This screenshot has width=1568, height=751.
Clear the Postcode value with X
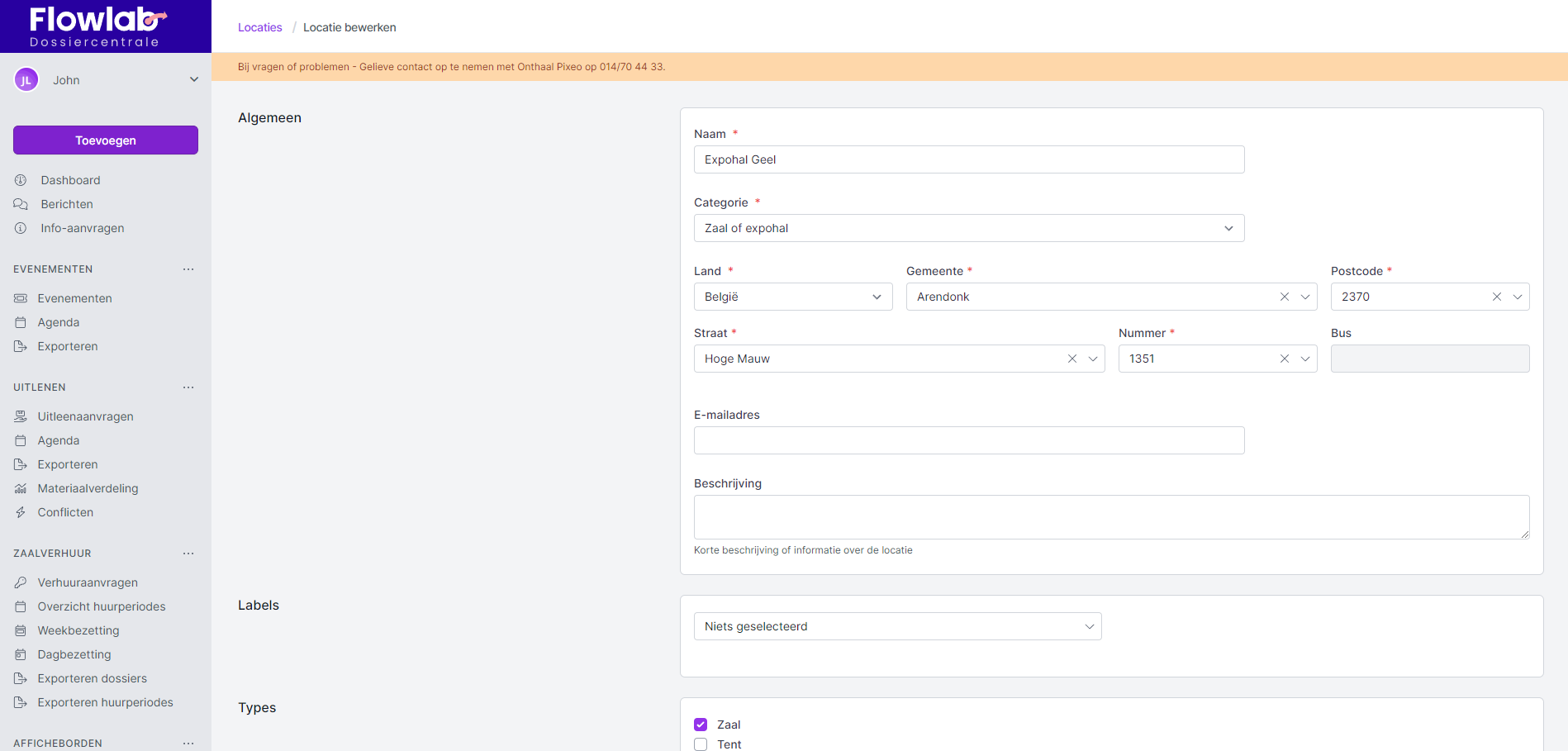(x=1496, y=297)
